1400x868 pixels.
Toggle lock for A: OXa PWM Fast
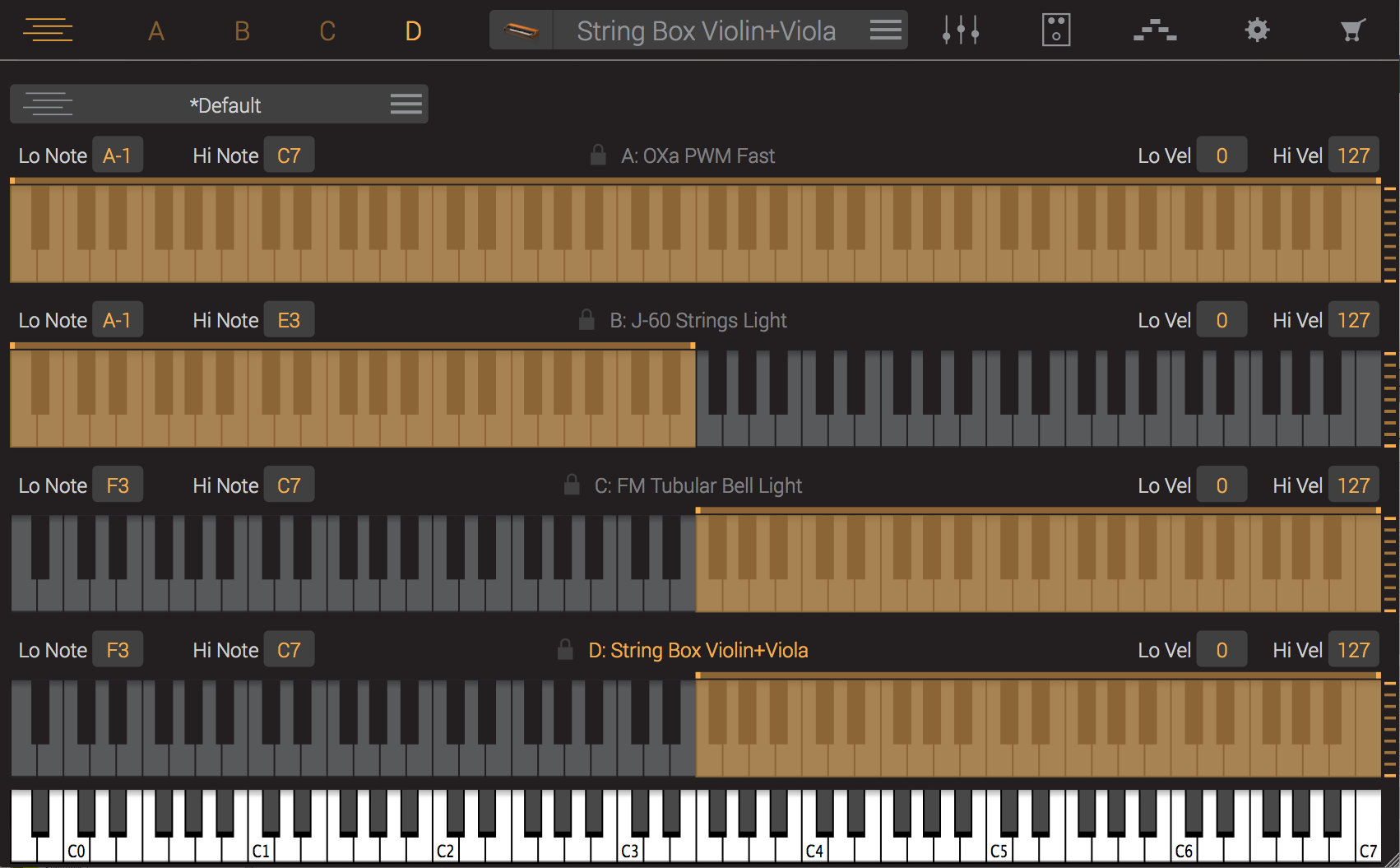[598, 155]
